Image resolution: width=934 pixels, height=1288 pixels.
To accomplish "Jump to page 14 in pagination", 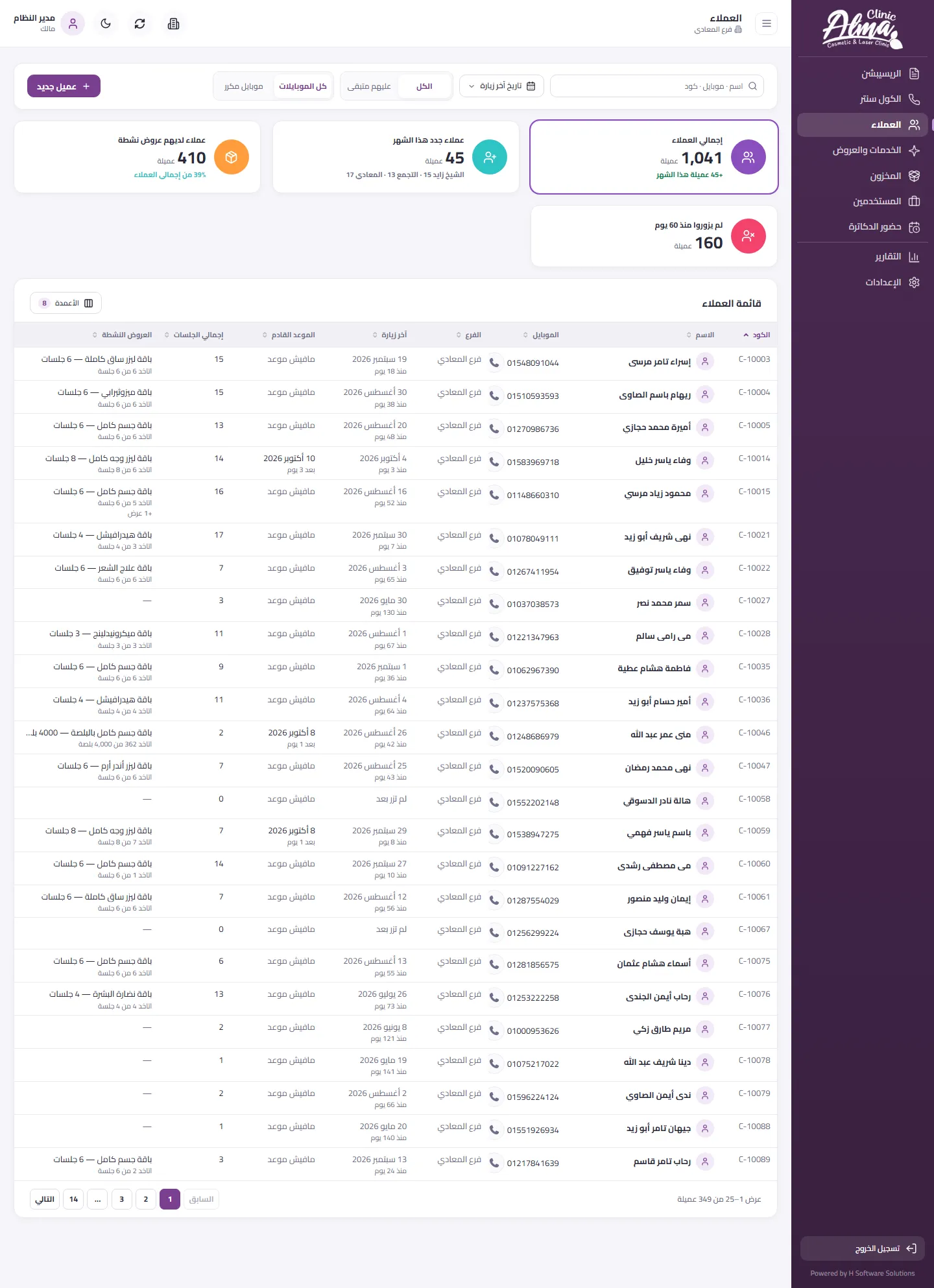I will click(73, 1199).
